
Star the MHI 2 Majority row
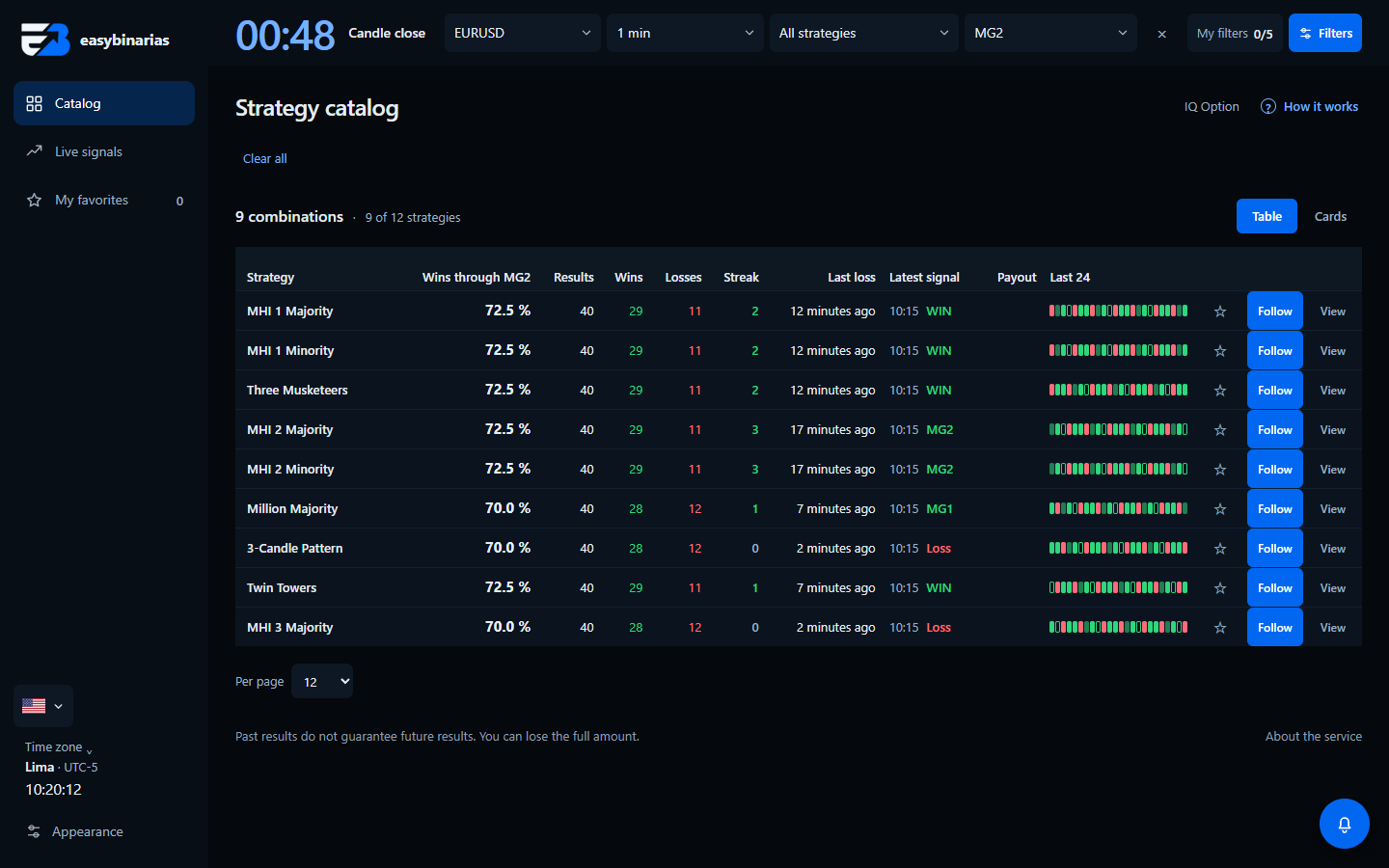pos(1220,430)
